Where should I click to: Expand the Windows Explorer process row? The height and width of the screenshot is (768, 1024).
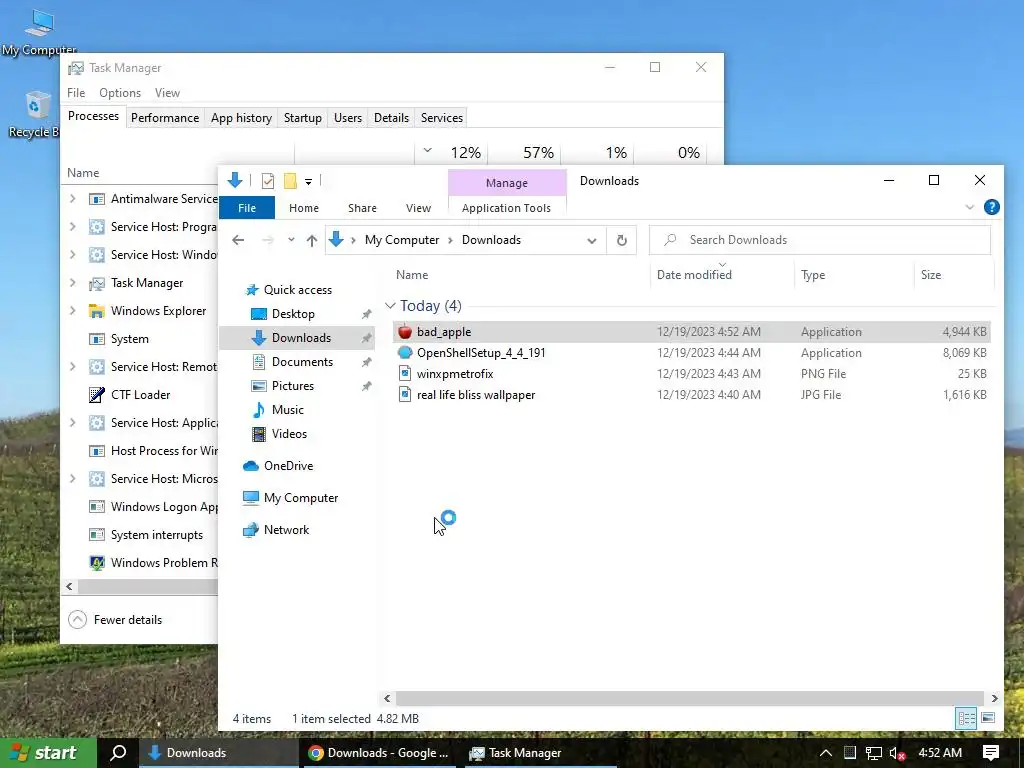[72, 311]
